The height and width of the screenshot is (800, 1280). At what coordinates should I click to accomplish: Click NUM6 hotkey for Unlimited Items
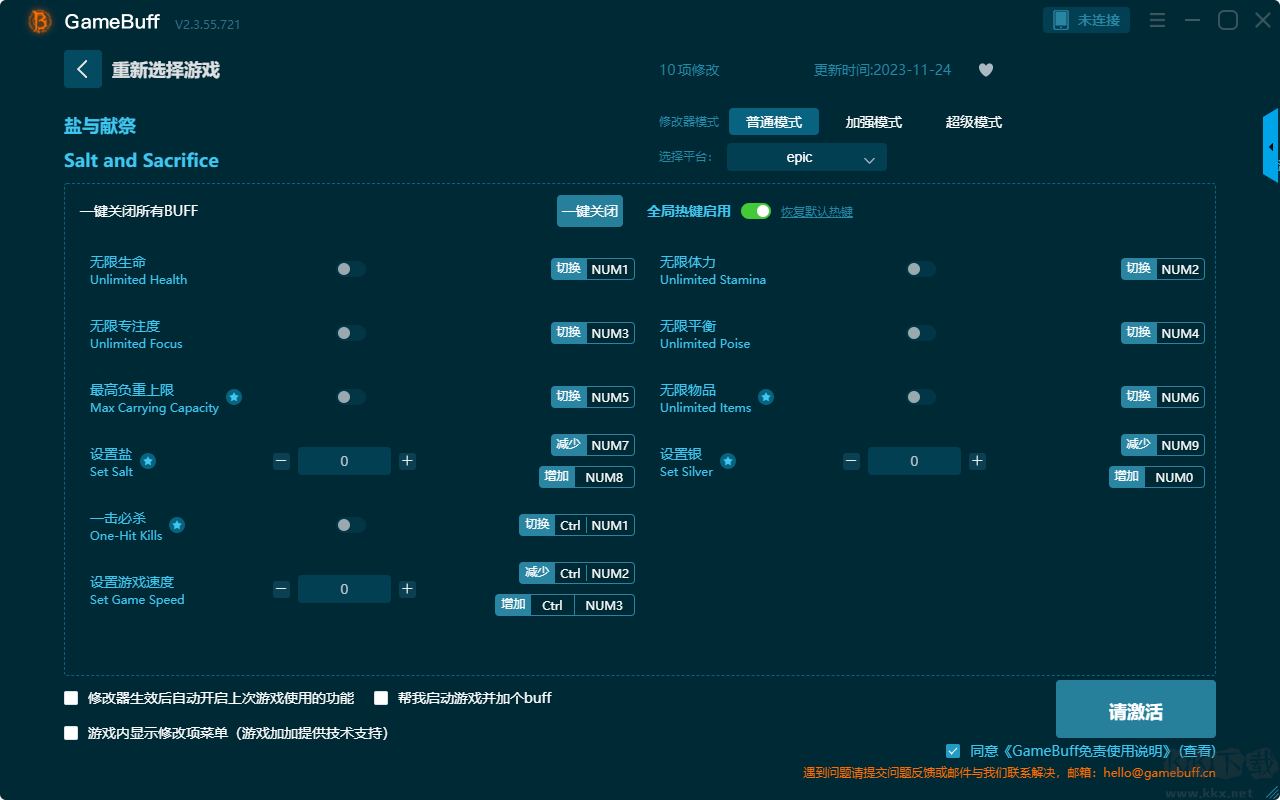pyautogui.click(x=1163, y=397)
